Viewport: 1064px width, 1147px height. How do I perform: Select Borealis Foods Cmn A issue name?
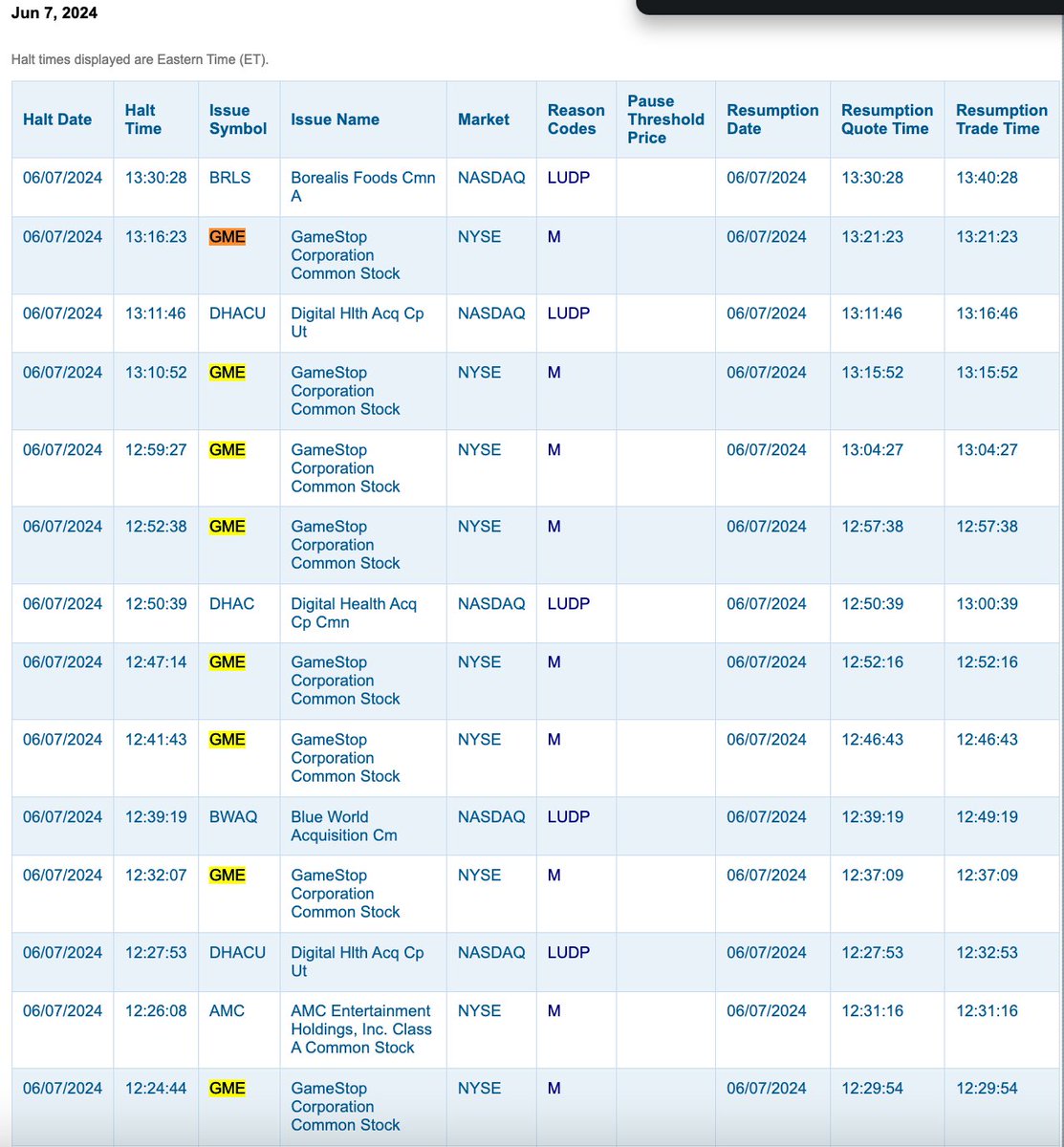(363, 186)
